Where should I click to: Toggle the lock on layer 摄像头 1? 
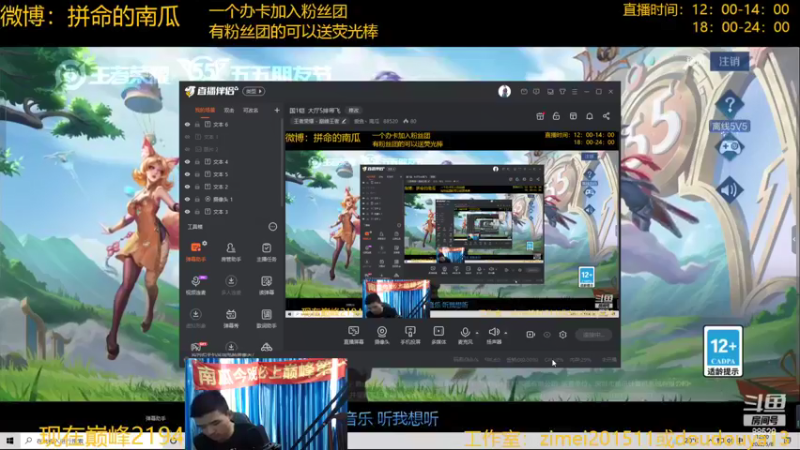click(x=197, y=199)
